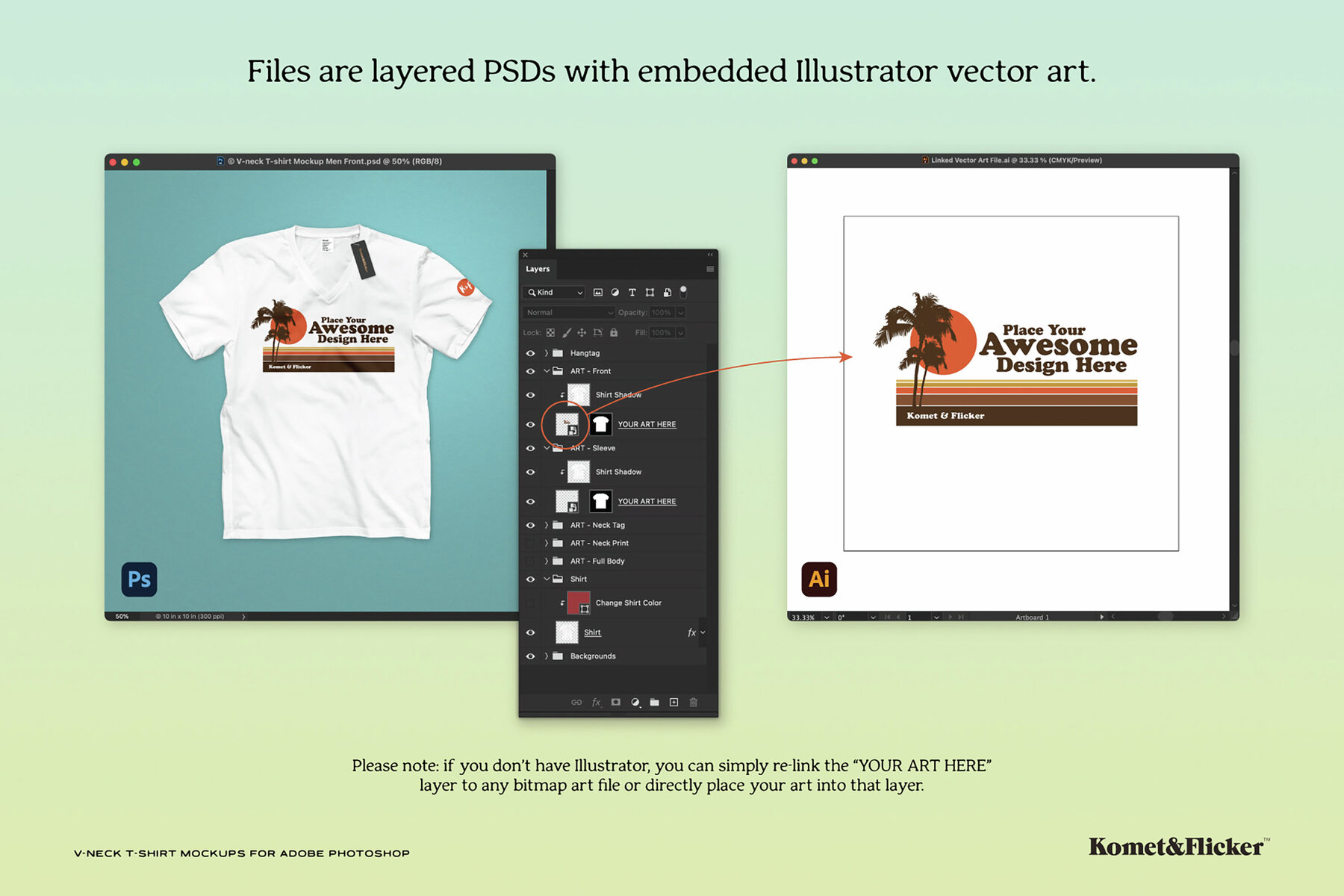Click the adjustment layer filter icon
This screenshot has height=896, width=1344.
tap(615, 293)
